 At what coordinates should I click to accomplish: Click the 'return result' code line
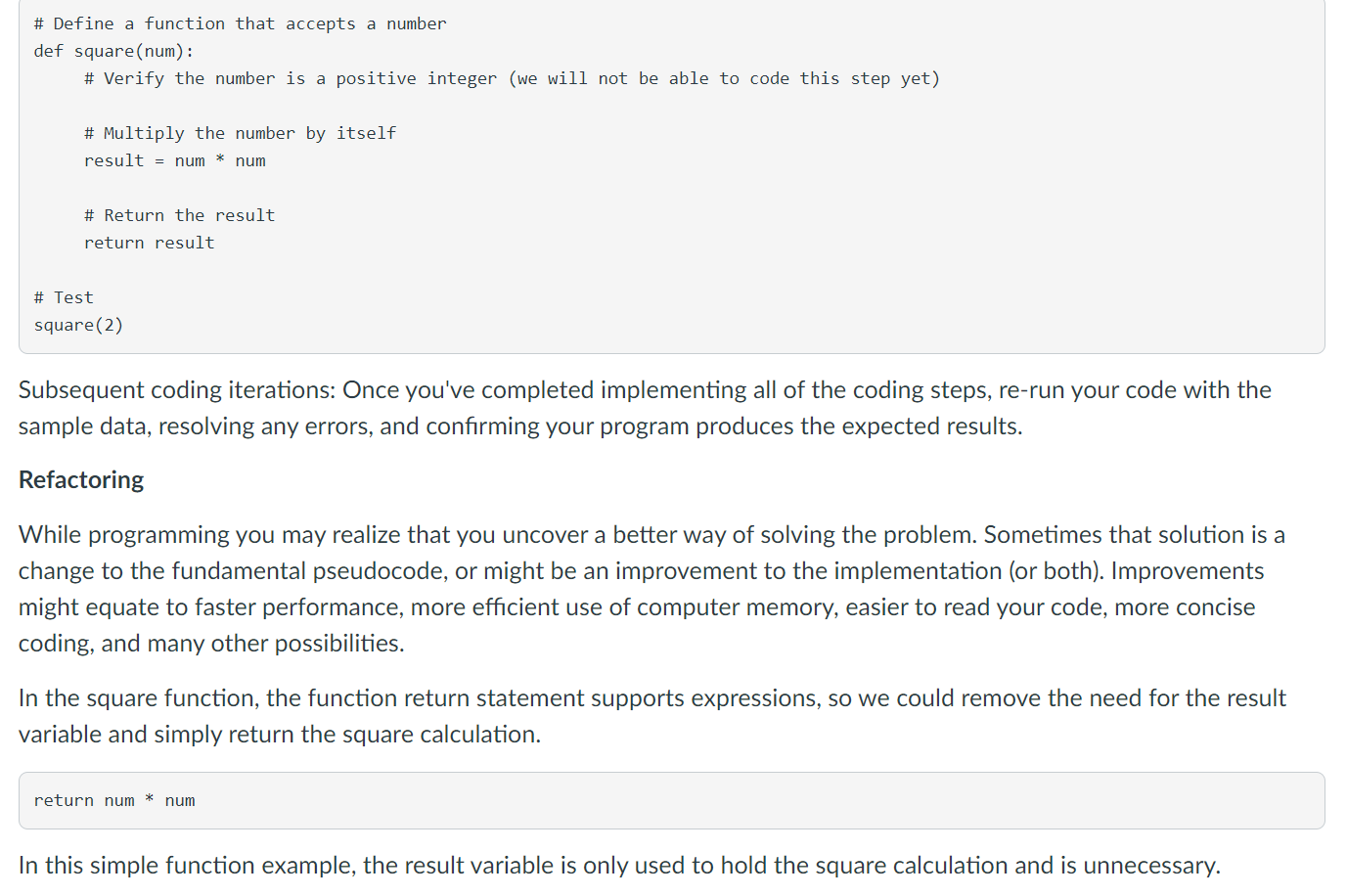click(149, 243)
